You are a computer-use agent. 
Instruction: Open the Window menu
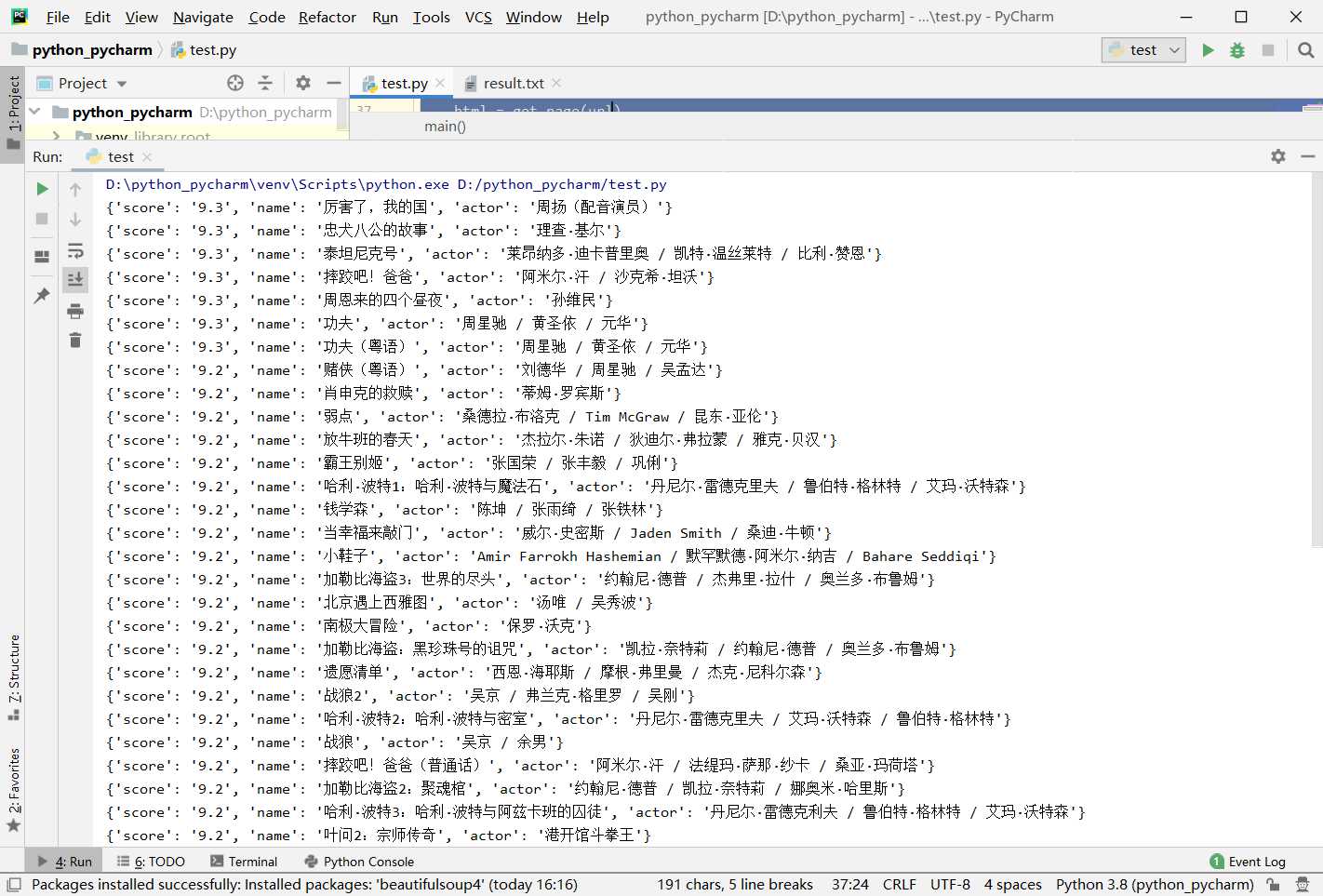[534, 17]
